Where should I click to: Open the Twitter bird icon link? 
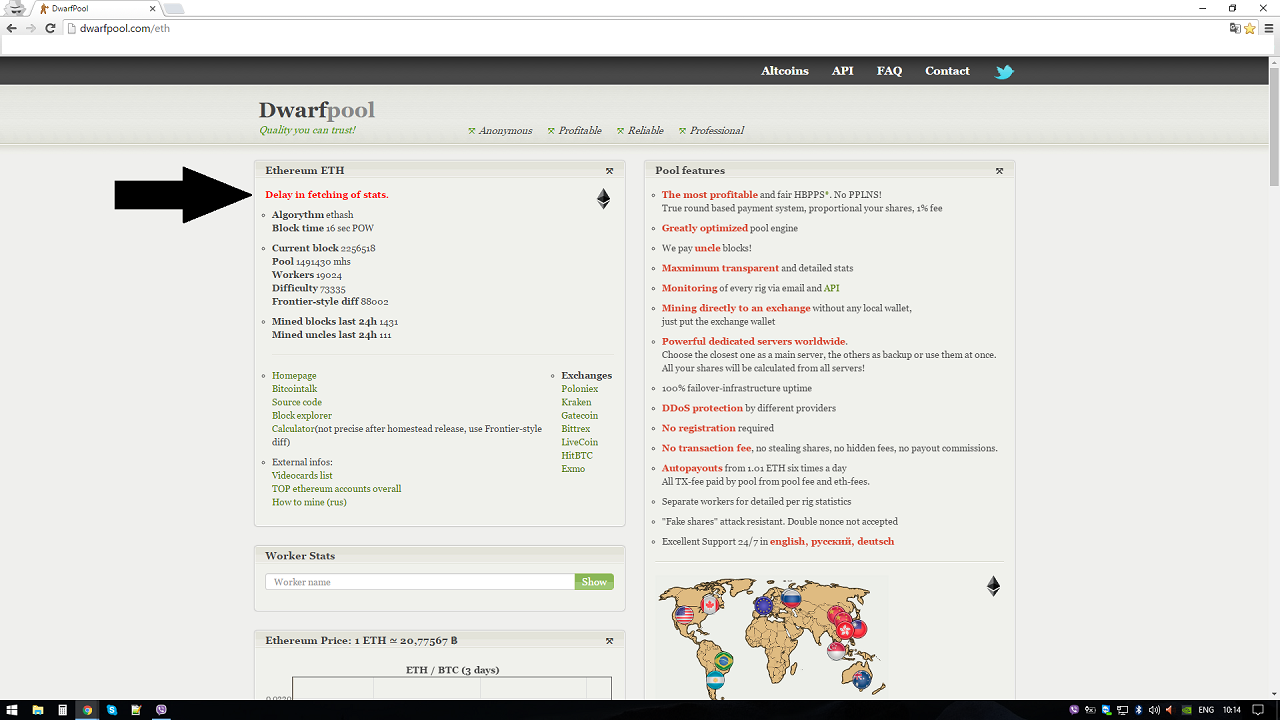pyautogui.click(x=1004, y=71)
